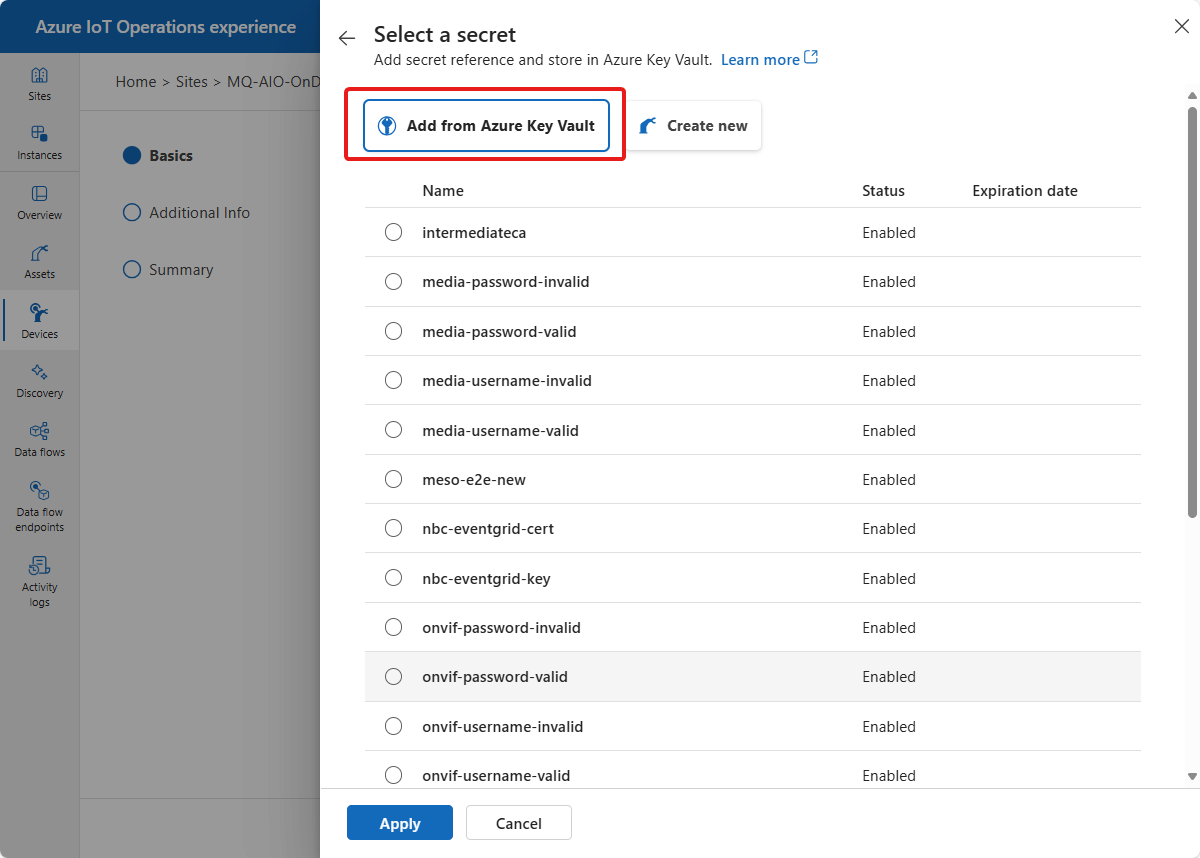
Task: Open Sites in the left sidebar
Action: [x=40, y=84]
